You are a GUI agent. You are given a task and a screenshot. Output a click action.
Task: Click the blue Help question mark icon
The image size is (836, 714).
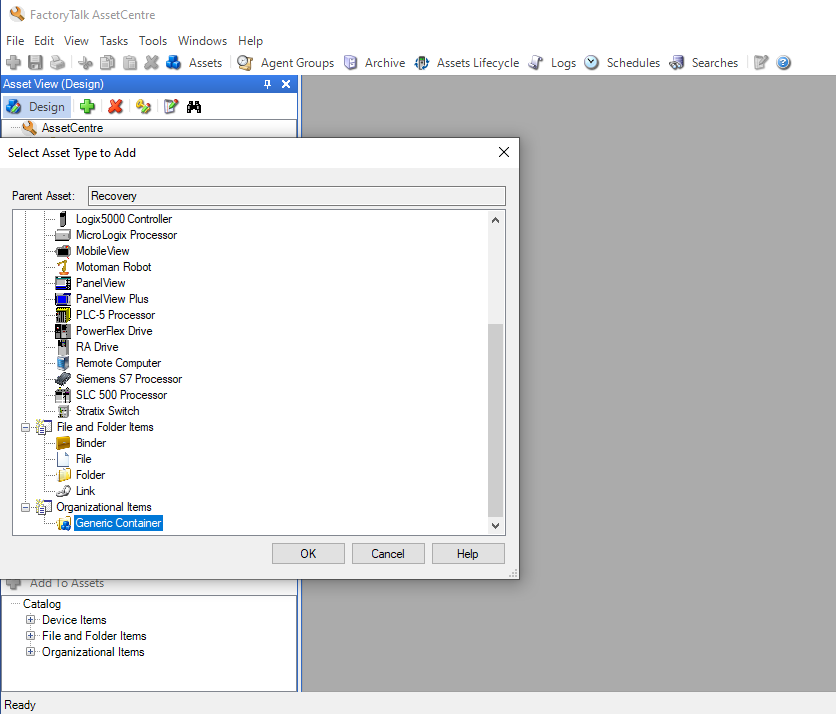(x=783, y=63)
